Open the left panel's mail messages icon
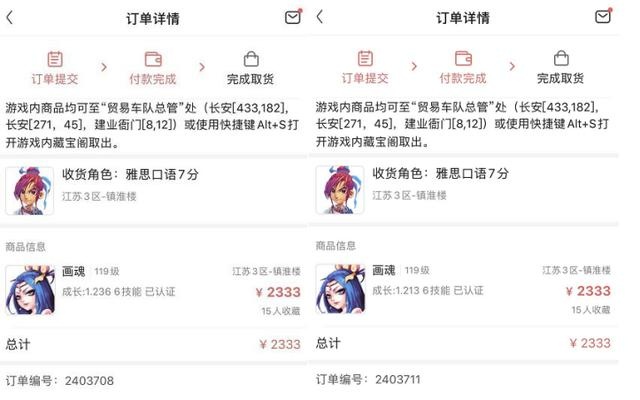 (x=293, y=17)
